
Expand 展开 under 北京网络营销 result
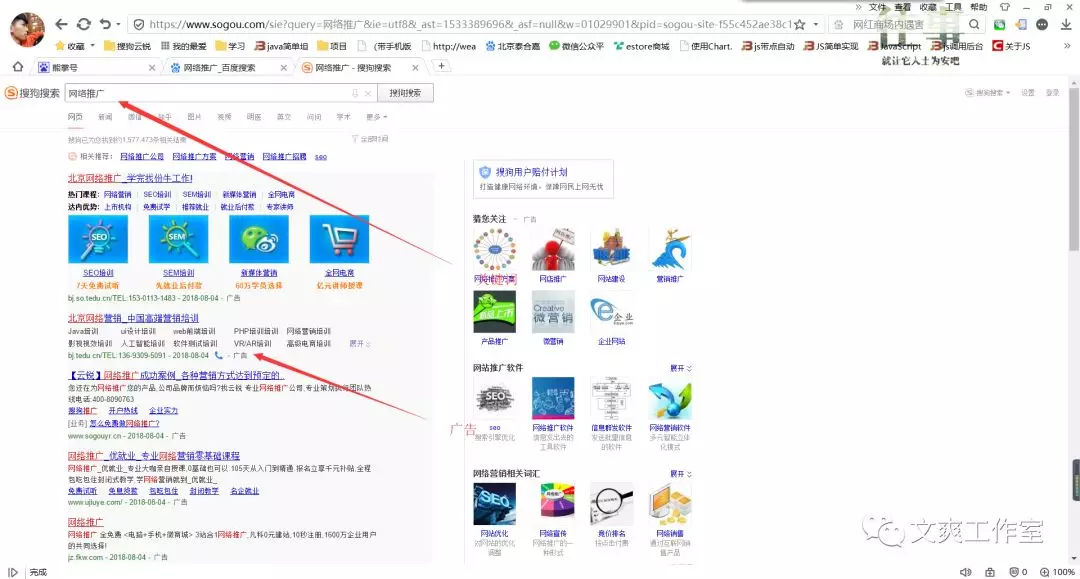click(x=360, y=344)
